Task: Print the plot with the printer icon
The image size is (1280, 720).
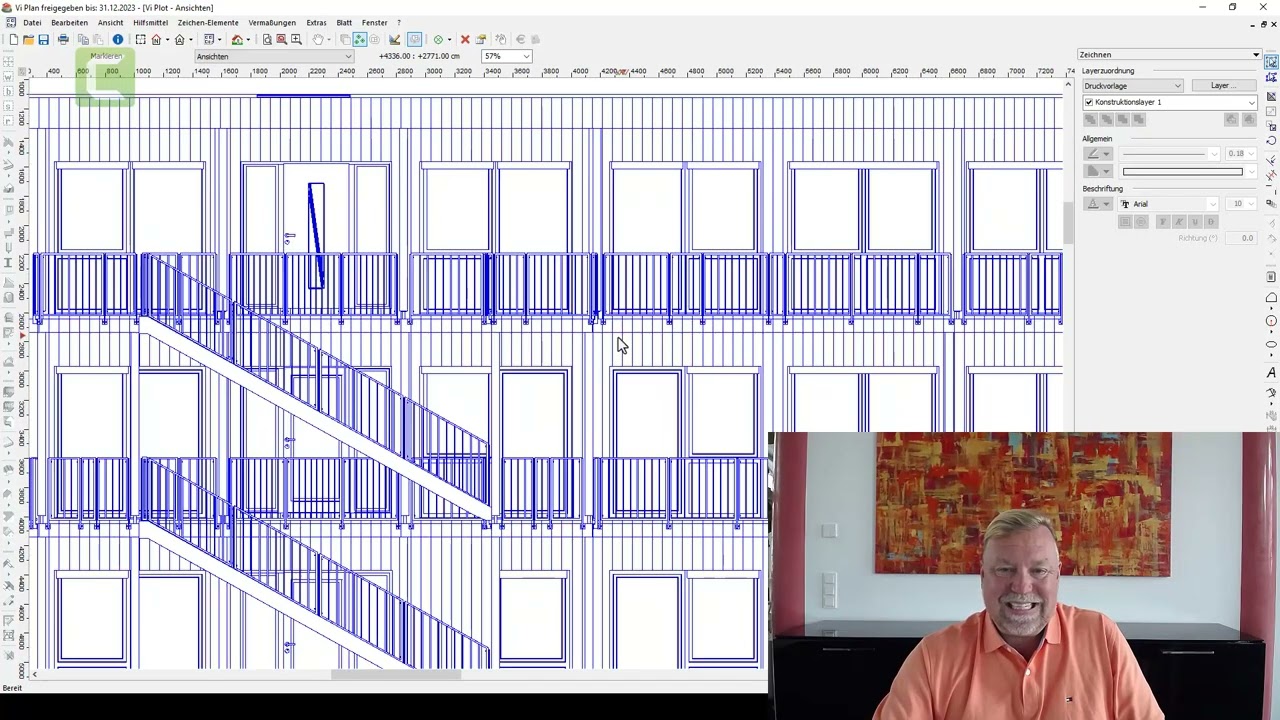Action: point(63,40)
